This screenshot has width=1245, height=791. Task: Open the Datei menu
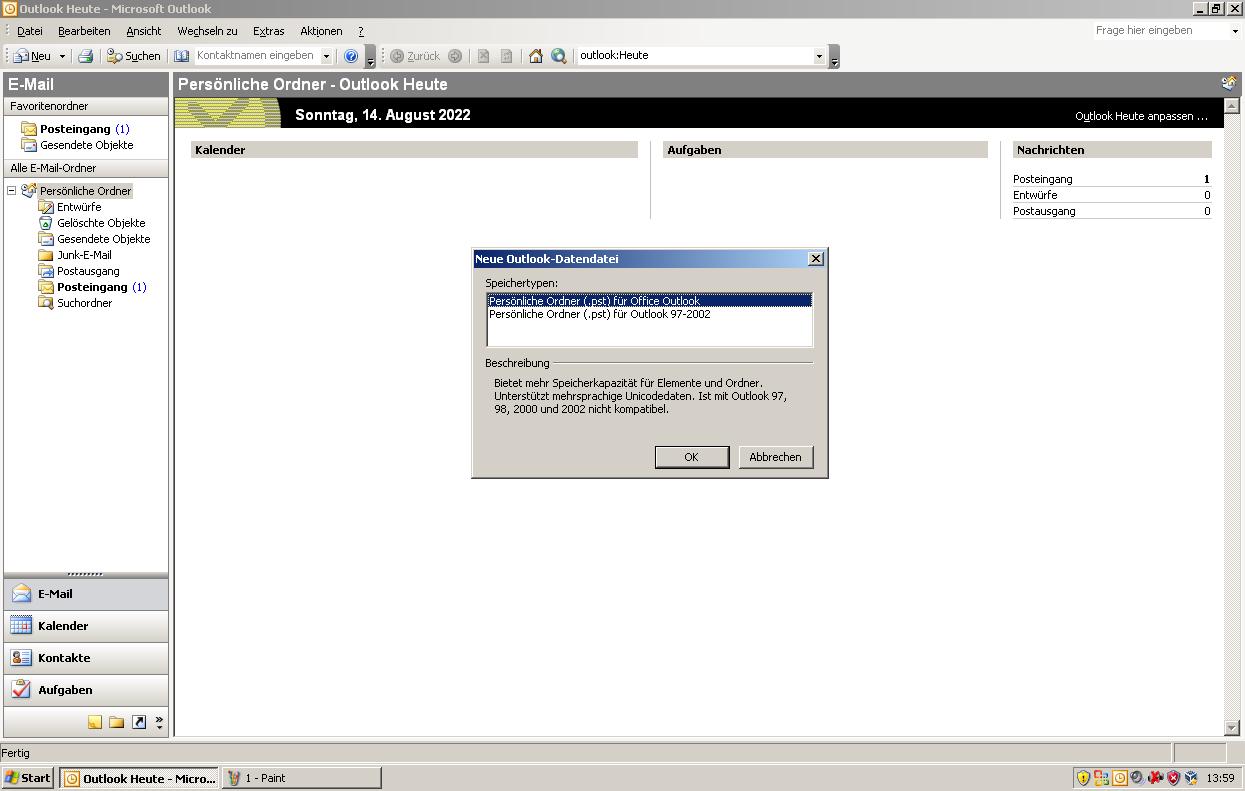click(x=30, y=31)
